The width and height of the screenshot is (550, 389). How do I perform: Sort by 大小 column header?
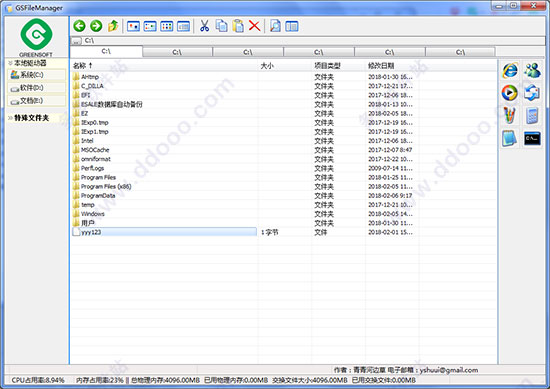(285, 66)
